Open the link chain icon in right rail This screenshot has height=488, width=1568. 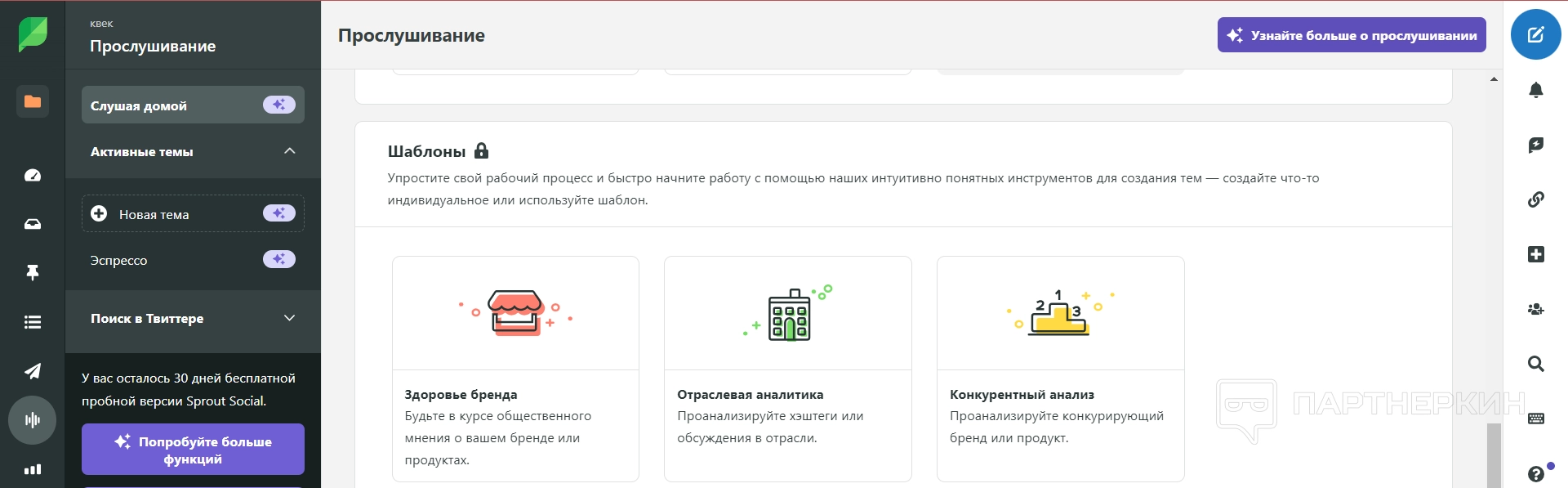coord(1535,199)
